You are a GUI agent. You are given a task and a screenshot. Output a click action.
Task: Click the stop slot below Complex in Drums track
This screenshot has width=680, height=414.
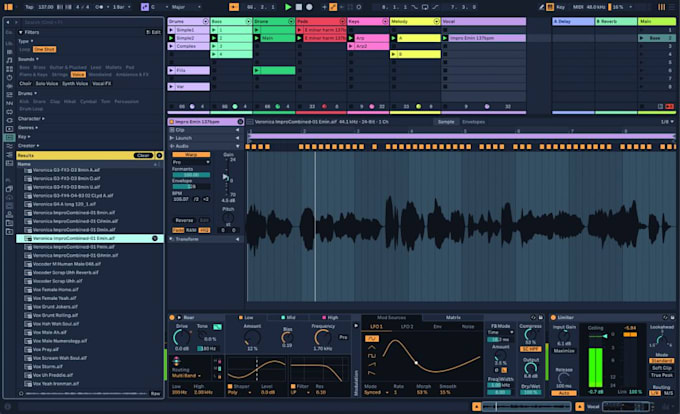coord(171,54)
